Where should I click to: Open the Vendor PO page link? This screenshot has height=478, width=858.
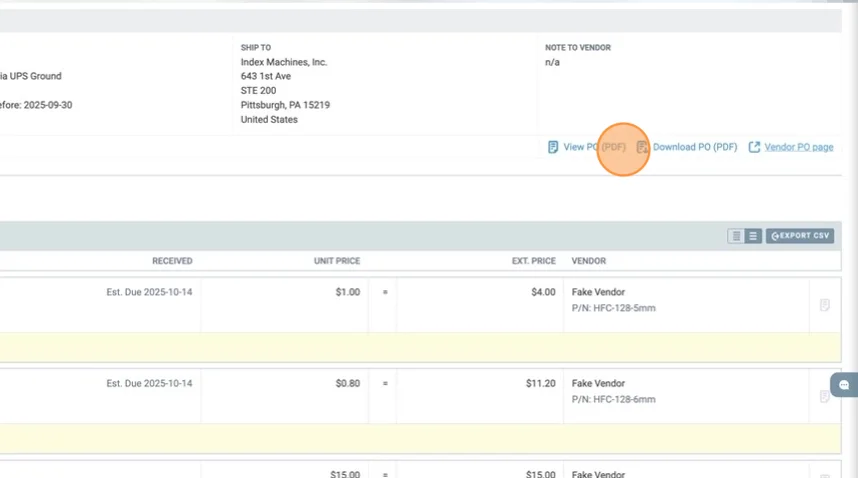tap(798, 147)
